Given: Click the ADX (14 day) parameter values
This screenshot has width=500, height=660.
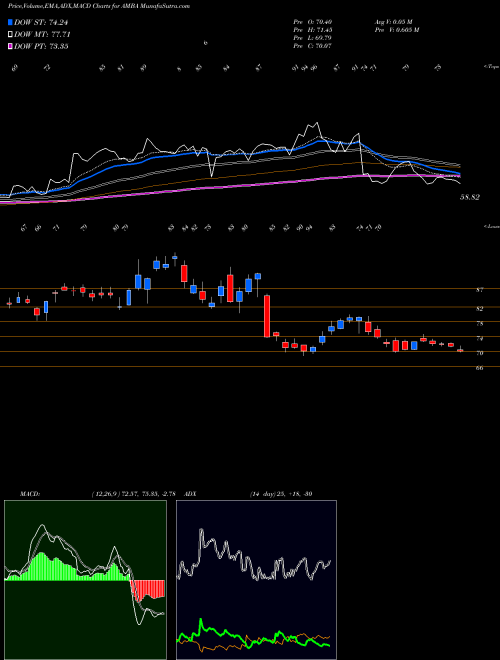Looking at the screenshot, I should pos(281,493).
